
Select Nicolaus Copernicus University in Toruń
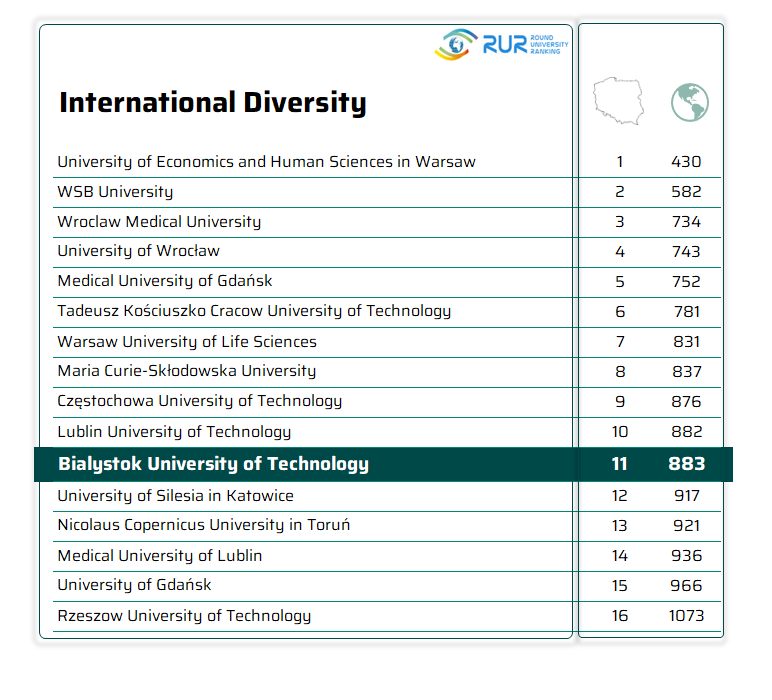point(204,525)
